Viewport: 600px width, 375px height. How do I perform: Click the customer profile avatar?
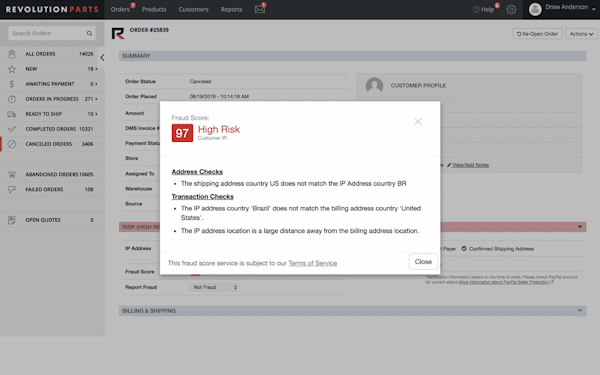coord(374,85)
